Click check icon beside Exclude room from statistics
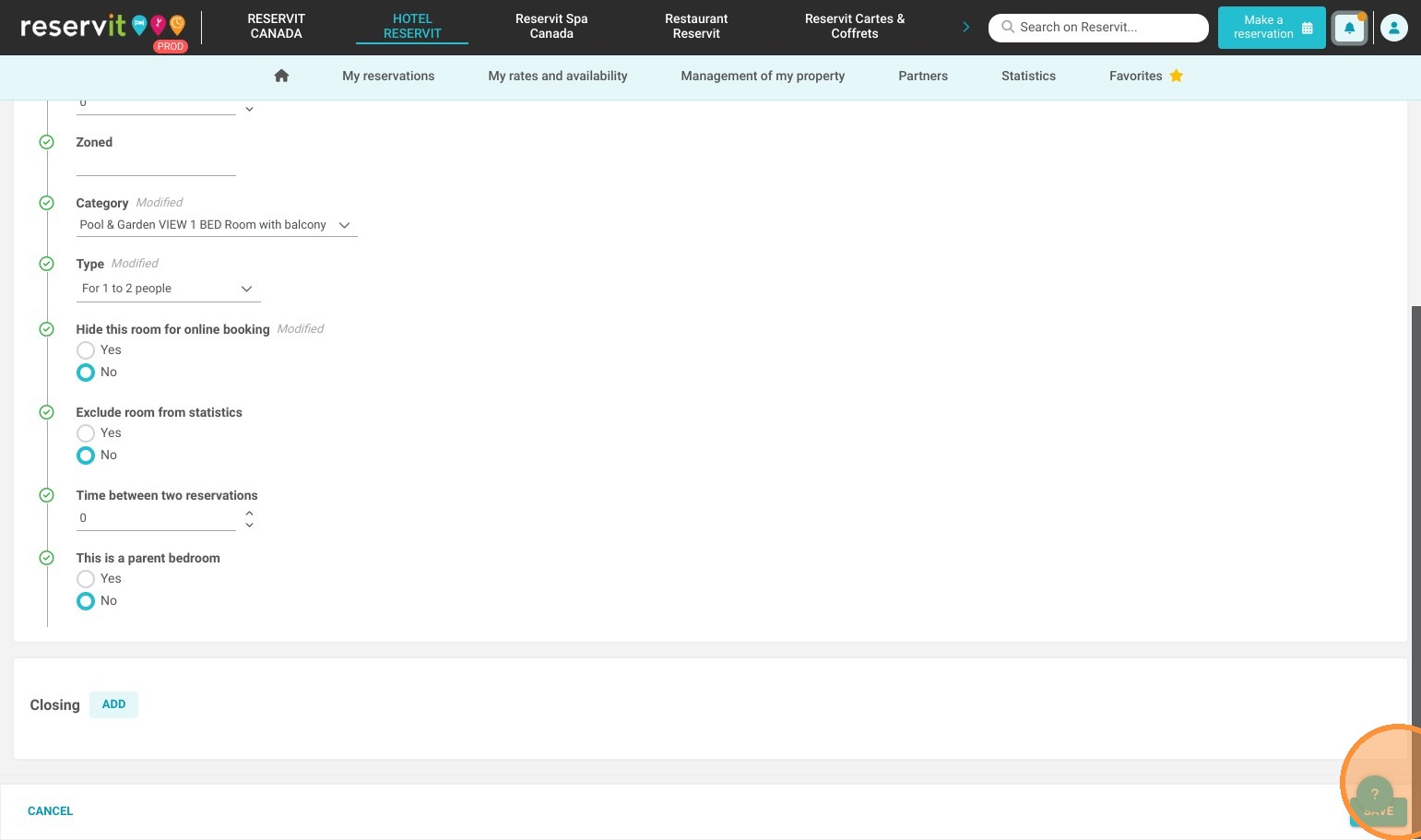The height and width of the screenshot is (840, 1421). pos(47,412)
